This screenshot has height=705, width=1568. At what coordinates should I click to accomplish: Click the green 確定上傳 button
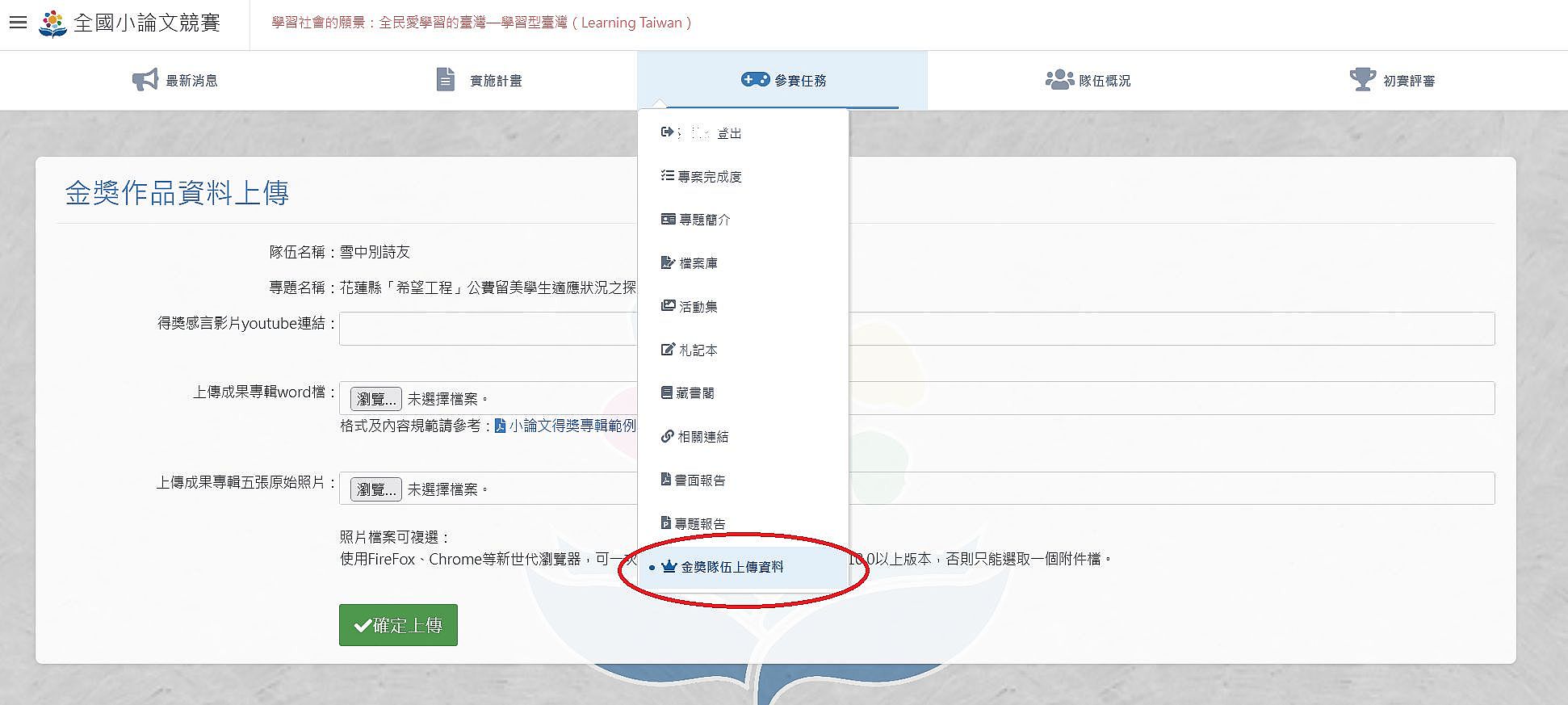click(x=398, y=625)
